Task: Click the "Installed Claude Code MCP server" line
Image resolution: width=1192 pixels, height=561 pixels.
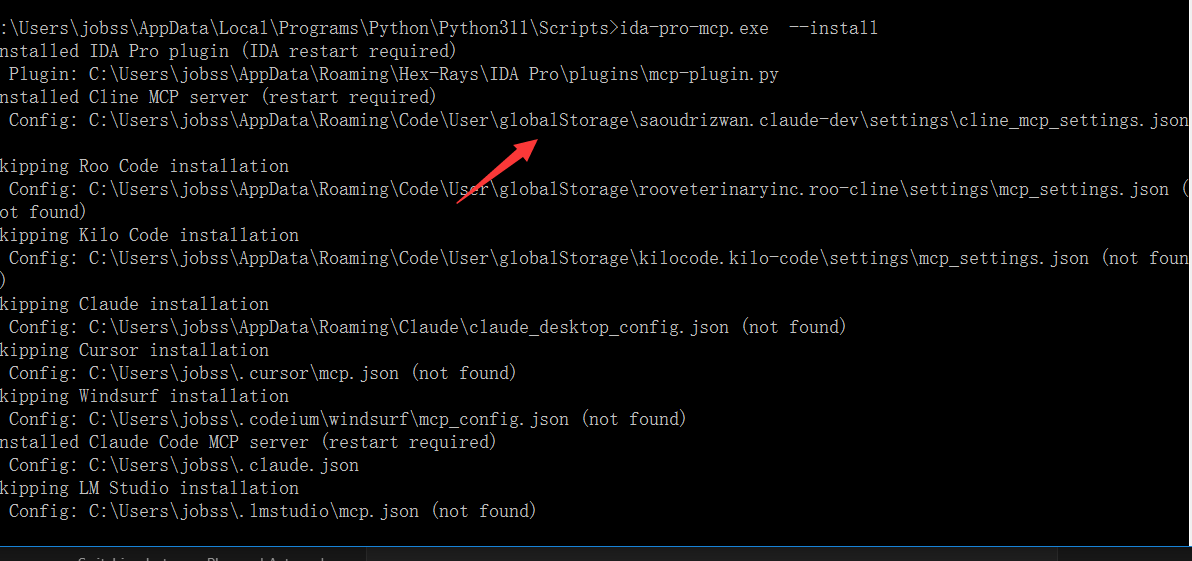Action: coord(248,442)
